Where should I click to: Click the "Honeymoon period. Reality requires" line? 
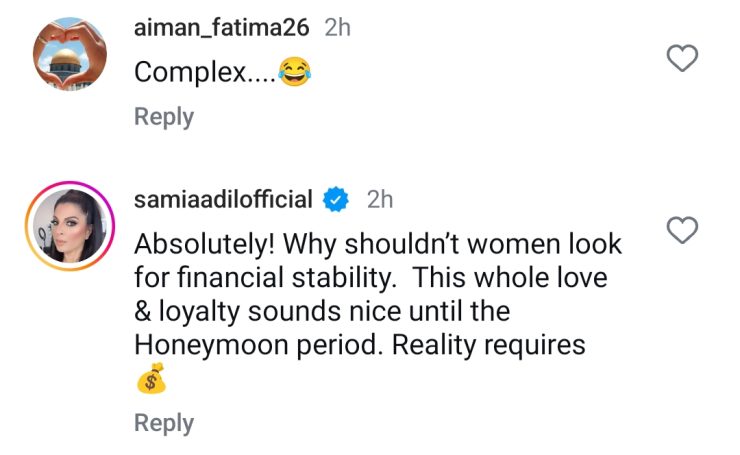coord(358,345)
